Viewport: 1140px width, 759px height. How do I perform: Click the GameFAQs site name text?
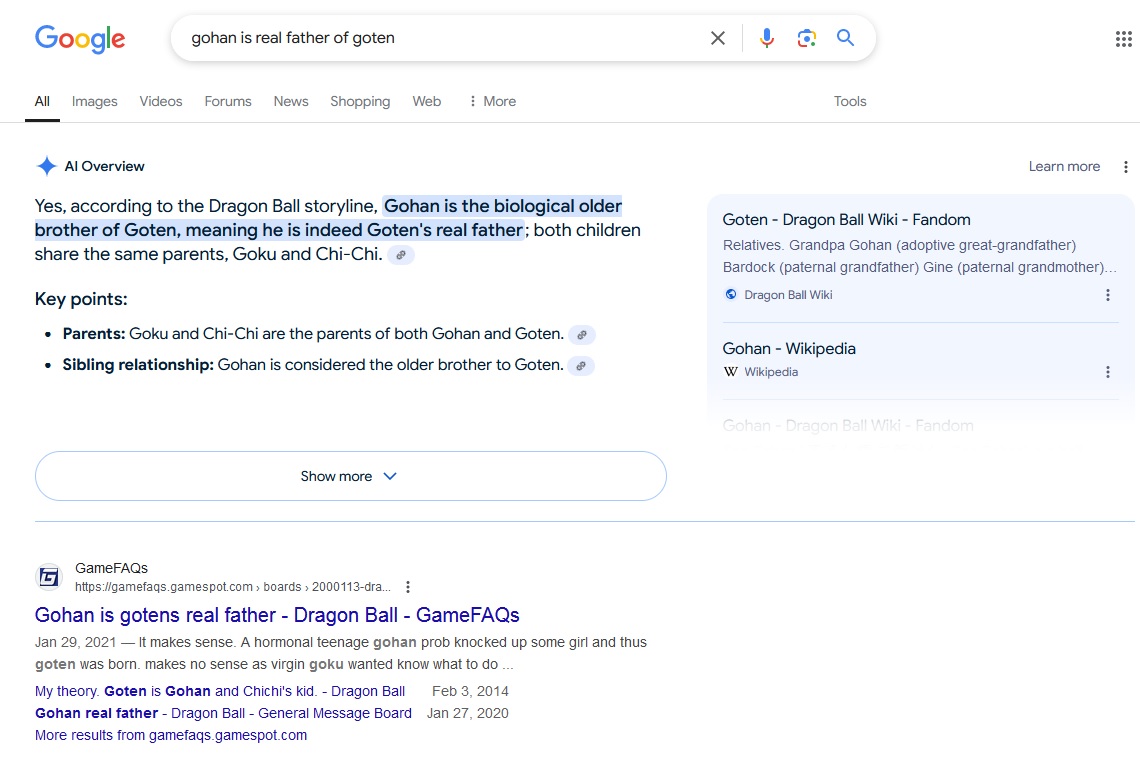tap(111, 568)
